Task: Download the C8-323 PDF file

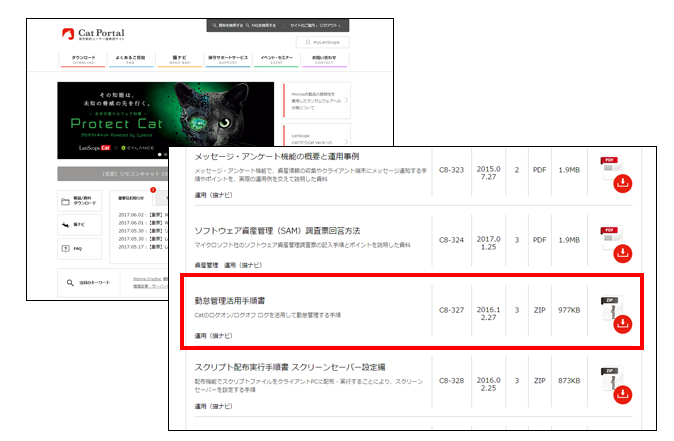Action: tap(622, 184)
